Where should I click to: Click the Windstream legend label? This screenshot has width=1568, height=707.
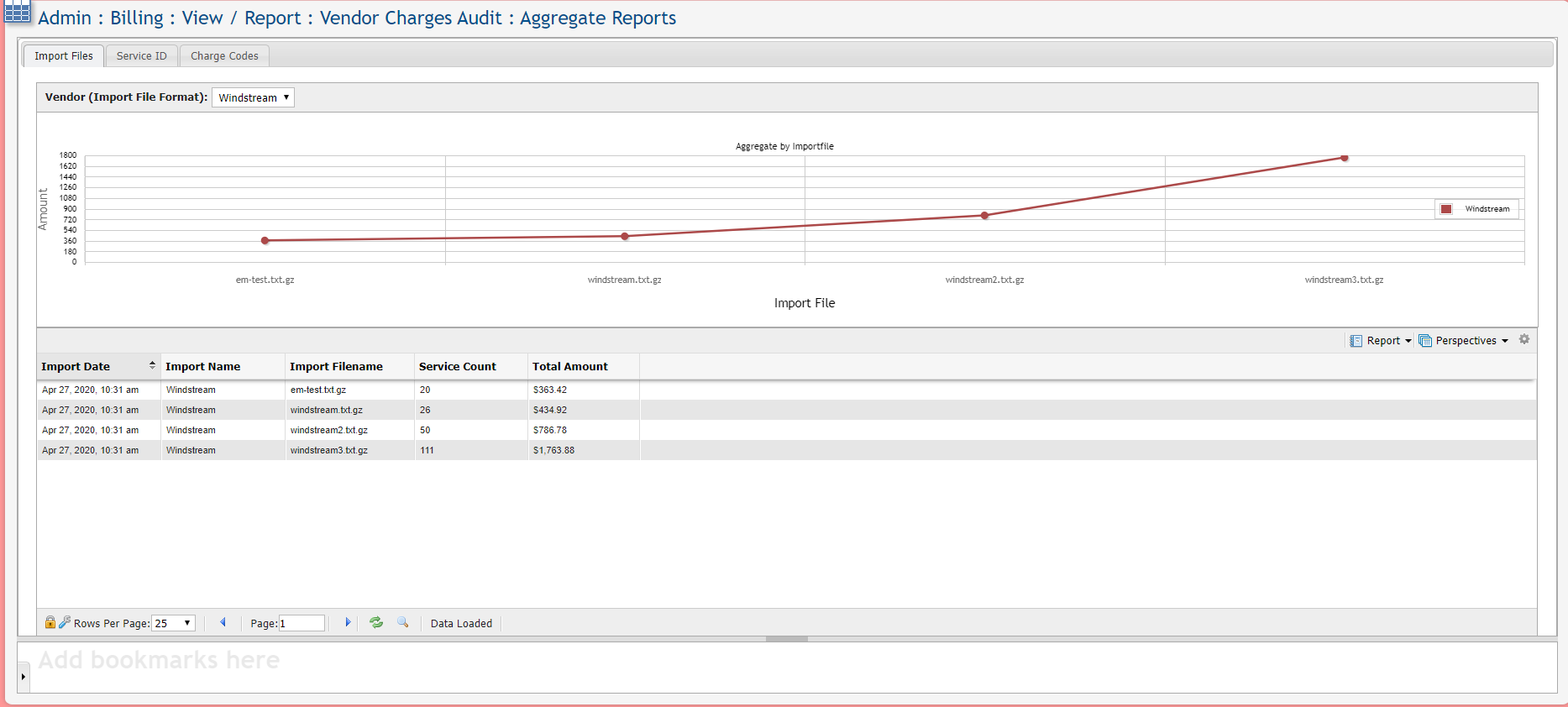point(1487,209)
